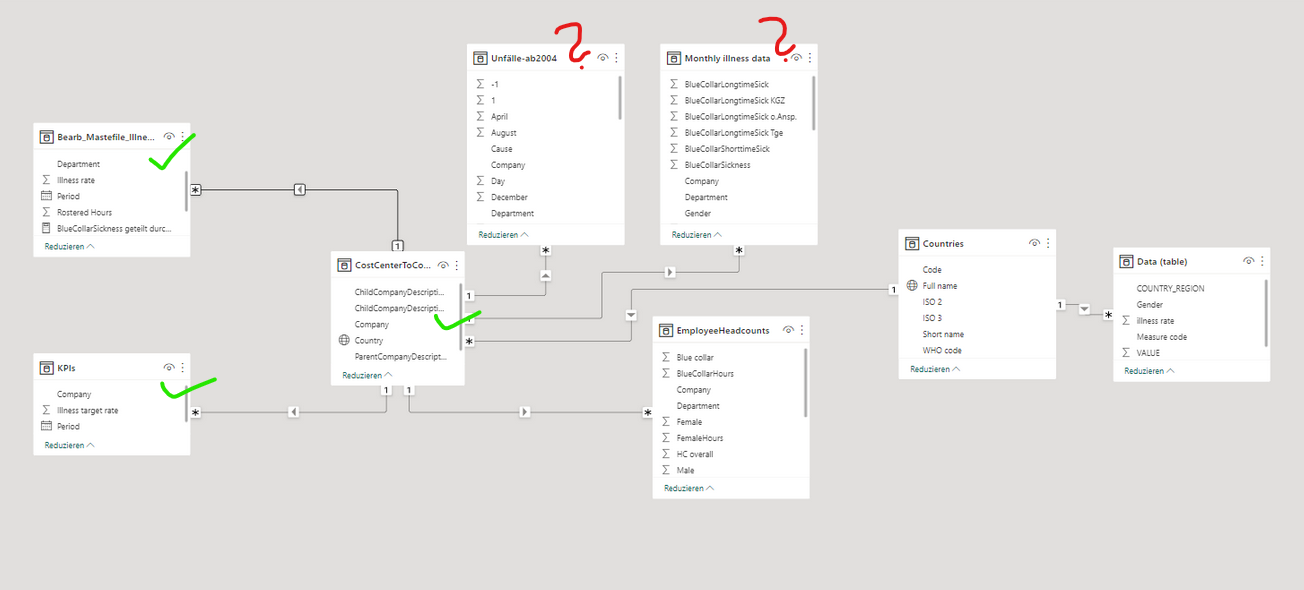1304x590 pixels.
Task: Toggle visibility of CostCenterToCo… table
Action: (x=443, y=265)
